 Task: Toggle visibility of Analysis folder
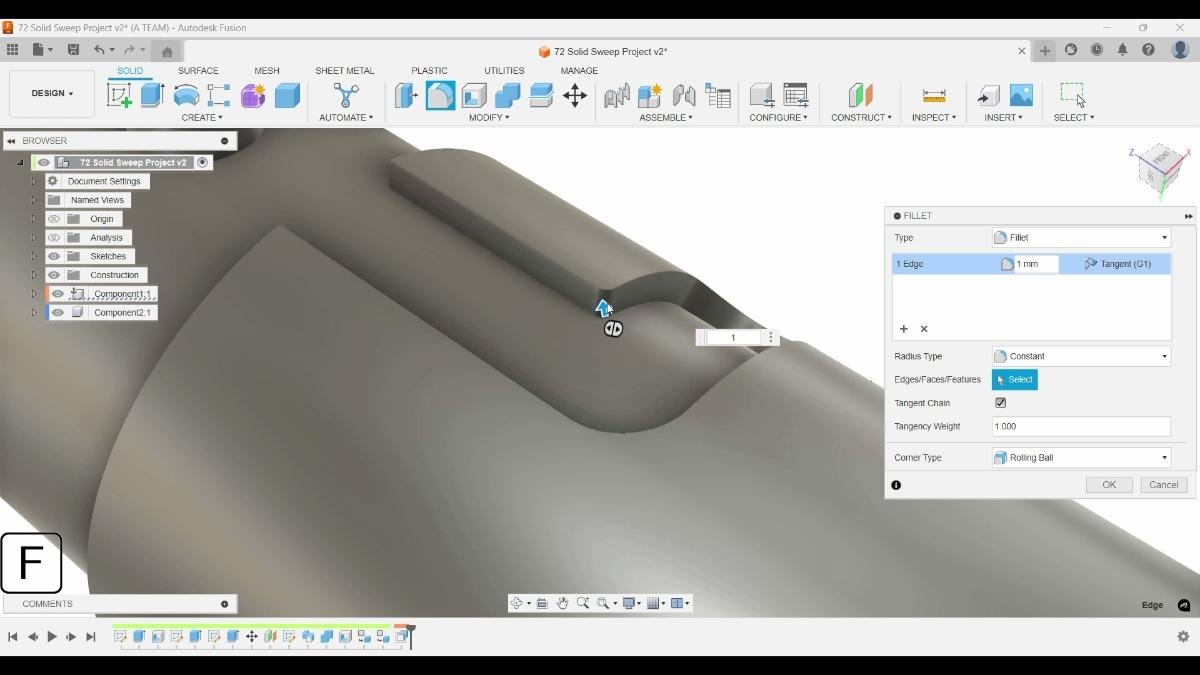pos(54,238)
